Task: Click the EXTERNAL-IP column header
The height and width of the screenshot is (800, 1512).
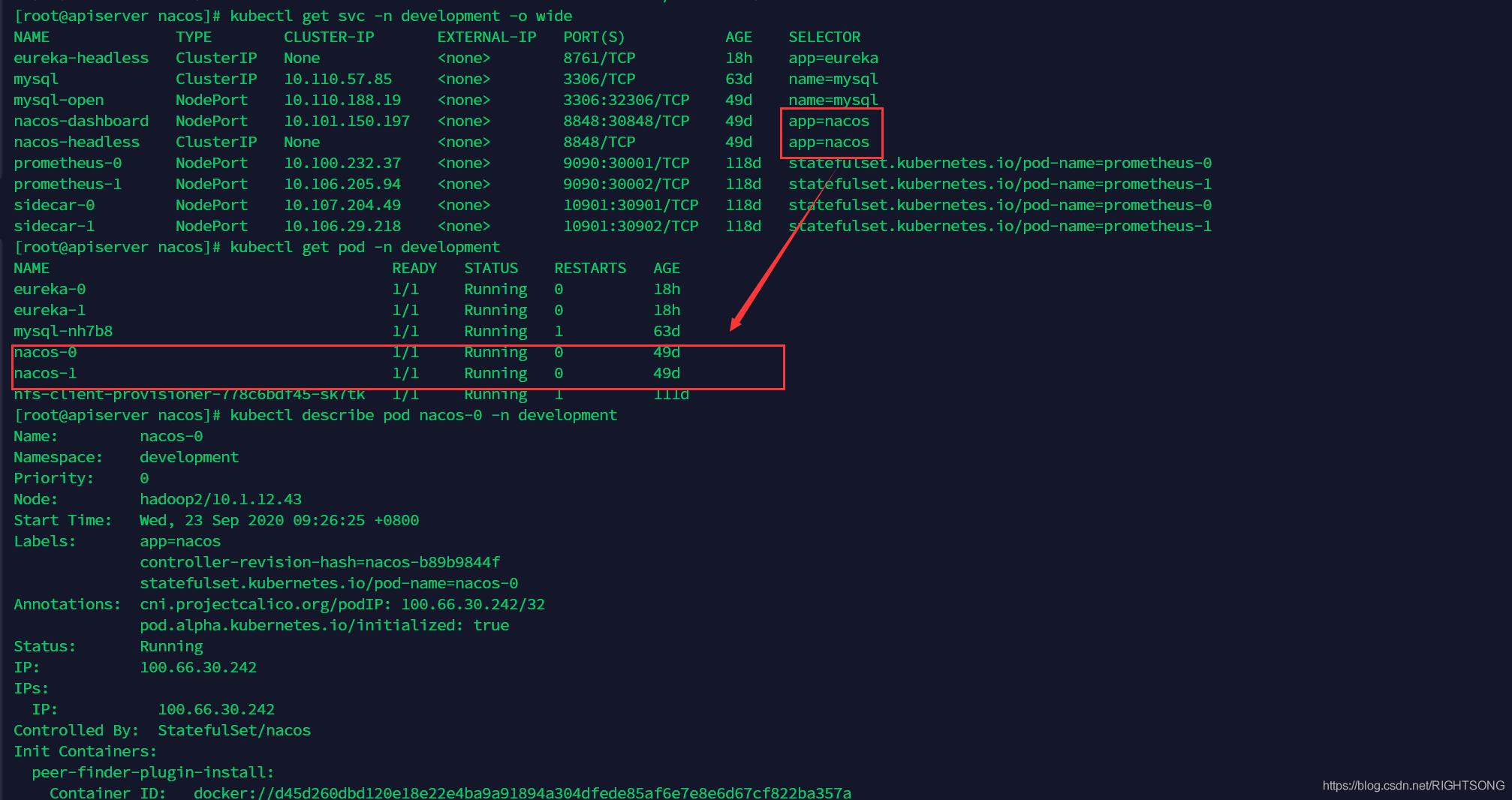Action: (x=486, y=37)
